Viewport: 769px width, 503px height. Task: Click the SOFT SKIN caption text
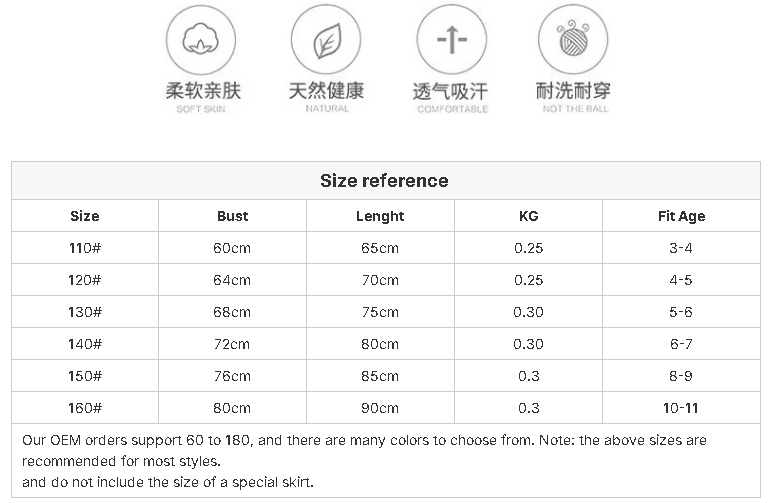[x=201, y=109]
